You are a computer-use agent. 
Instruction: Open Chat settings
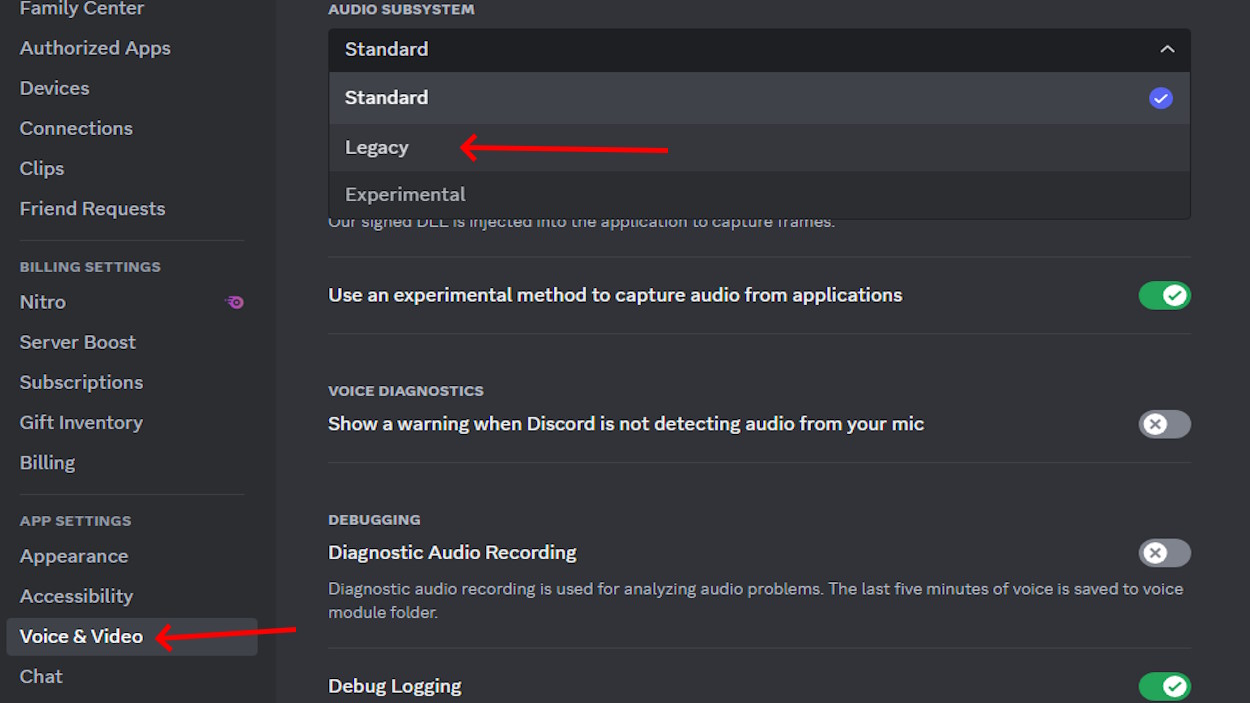click(x=41, y=676)
